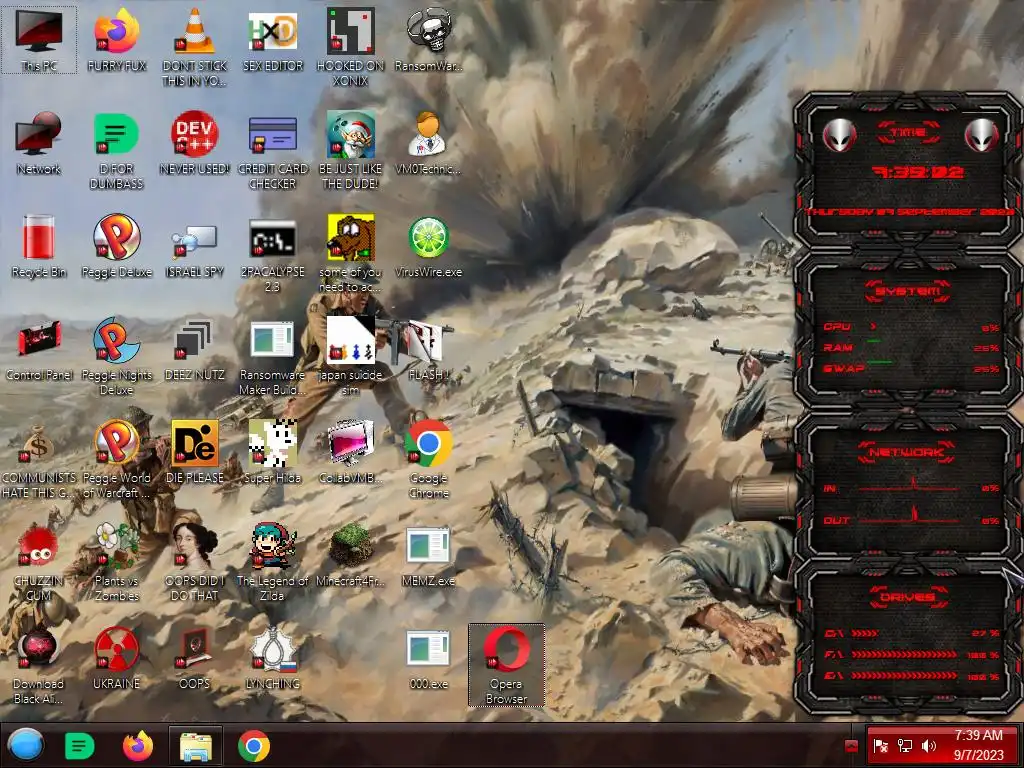Select the LYNCHING desktop shortcut
Screen dimensions: 1024x768
(273, 658)
